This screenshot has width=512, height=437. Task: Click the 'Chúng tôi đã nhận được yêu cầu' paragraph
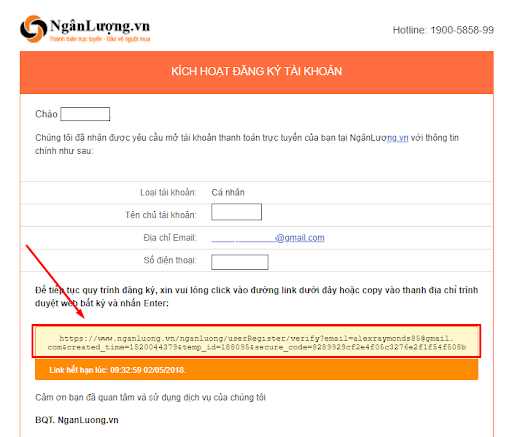[247, 144]
